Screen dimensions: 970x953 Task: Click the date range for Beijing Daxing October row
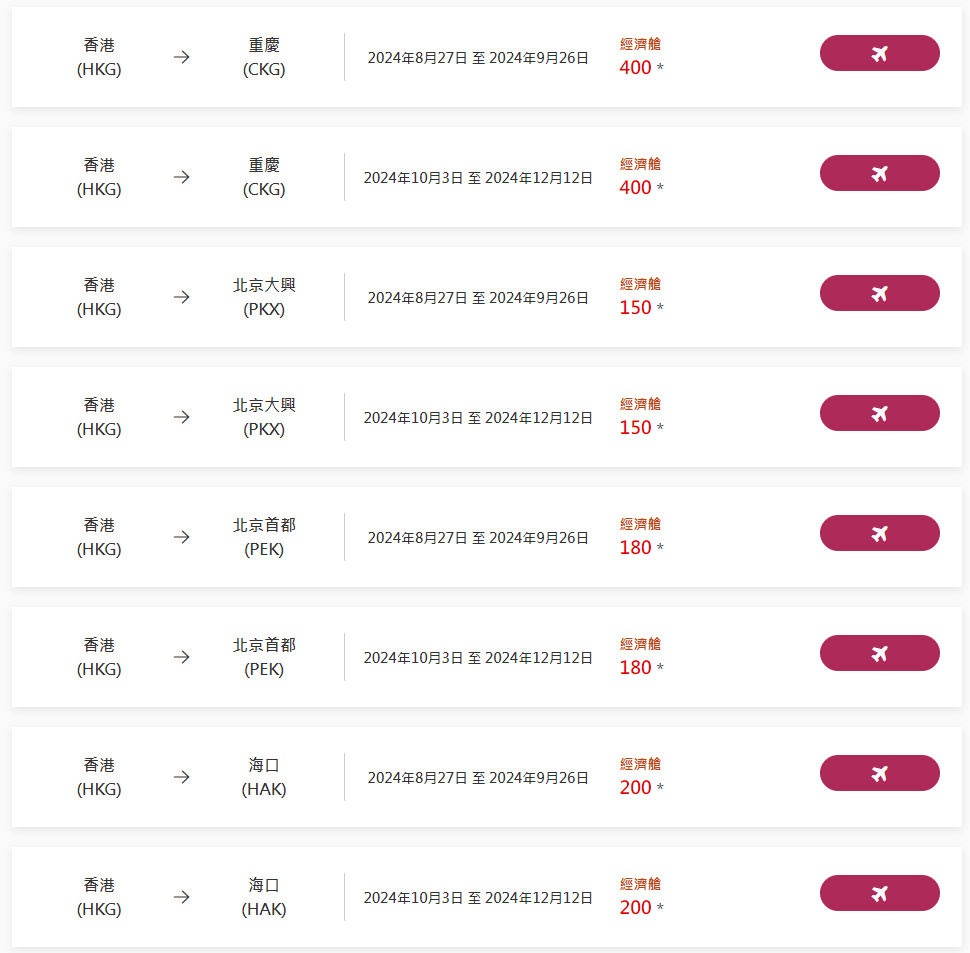[x=477, y=416]
